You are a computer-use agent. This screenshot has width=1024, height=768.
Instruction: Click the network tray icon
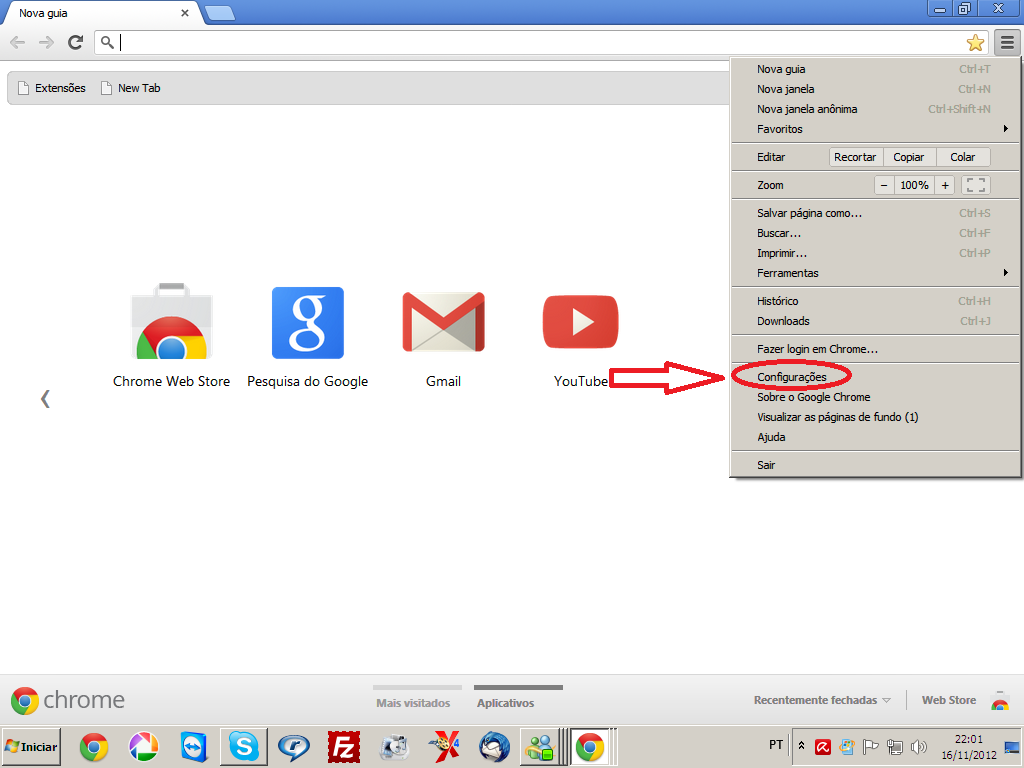pyautogui.click(x=895, y=746)
